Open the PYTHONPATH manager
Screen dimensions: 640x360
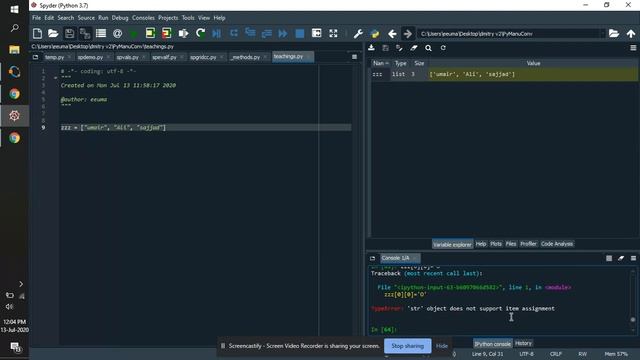(x=375, y=33)
